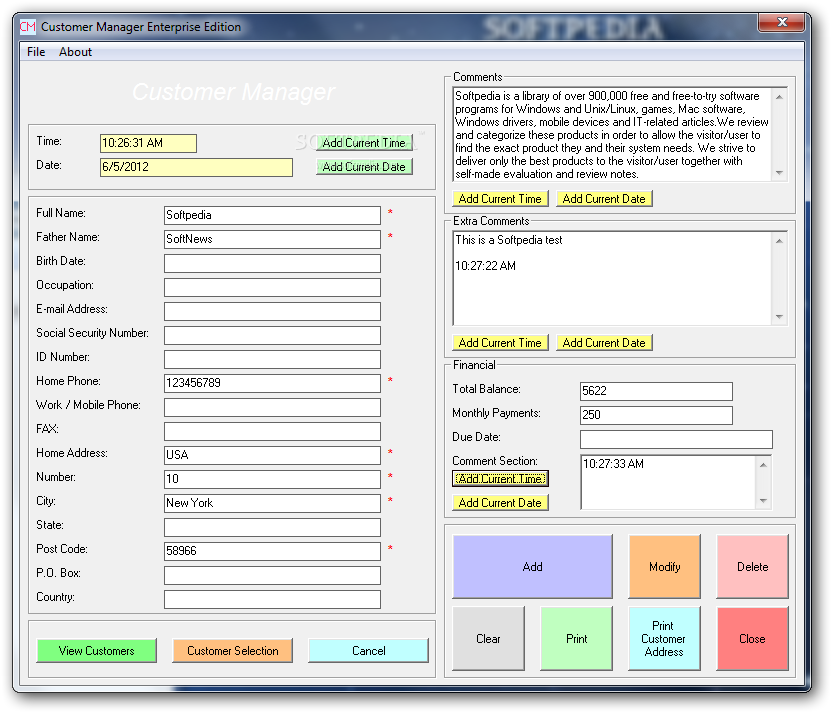Click inside the Comments text area
This screenshot has height=713, width=832.
point(613,135)
